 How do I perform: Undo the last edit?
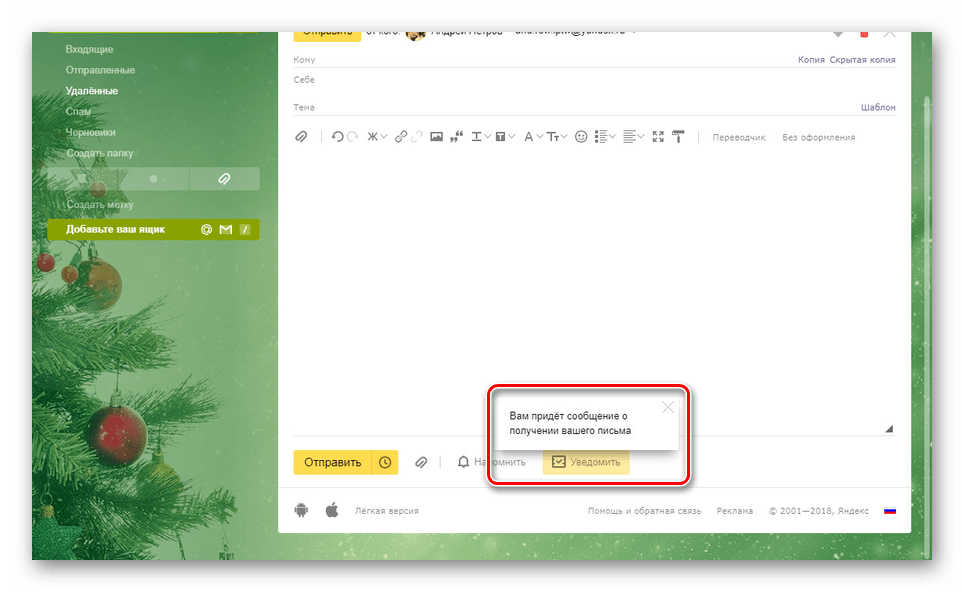tap(338, 136)
